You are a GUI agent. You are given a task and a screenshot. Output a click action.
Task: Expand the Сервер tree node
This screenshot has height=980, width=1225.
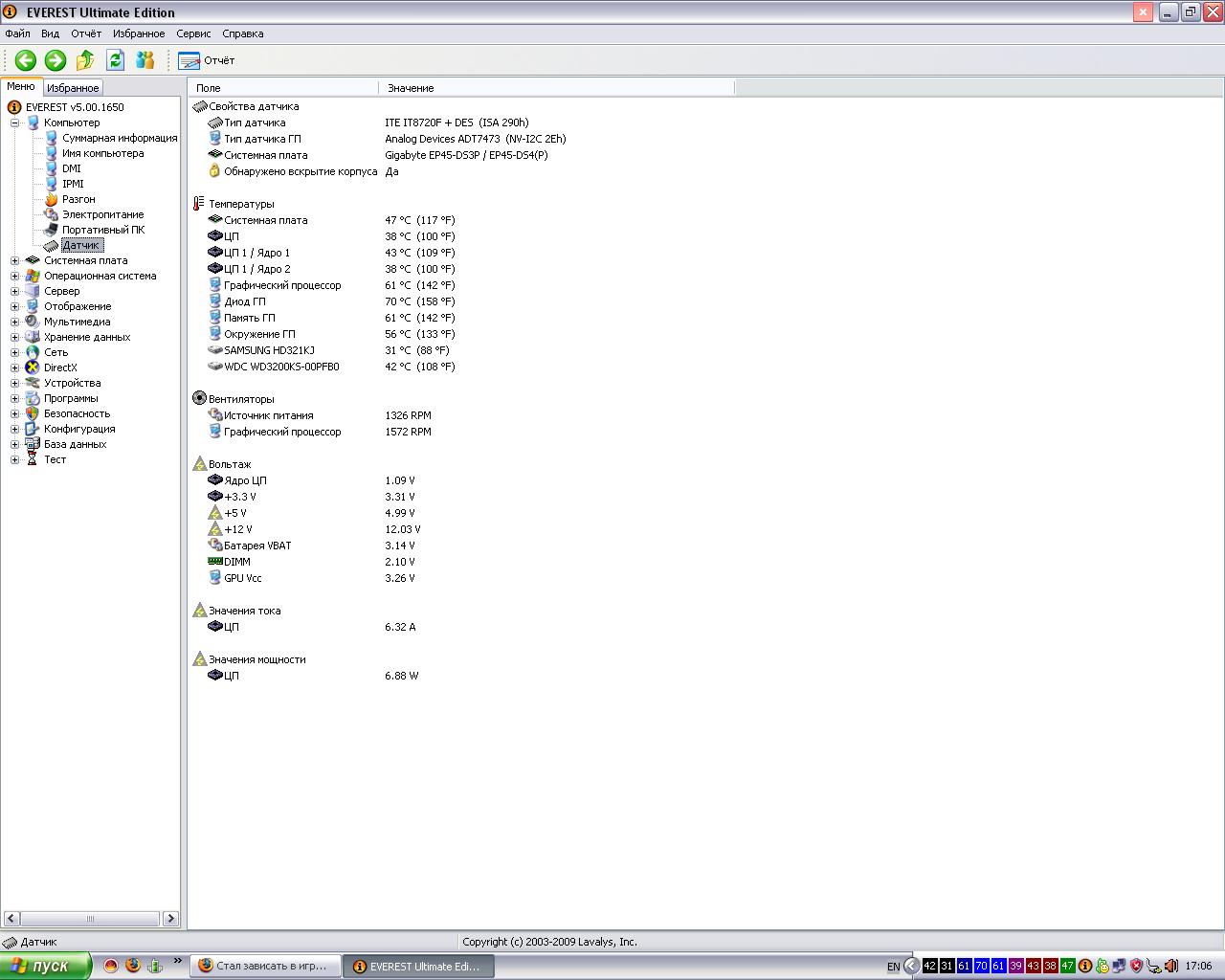(x=14, y=291)
